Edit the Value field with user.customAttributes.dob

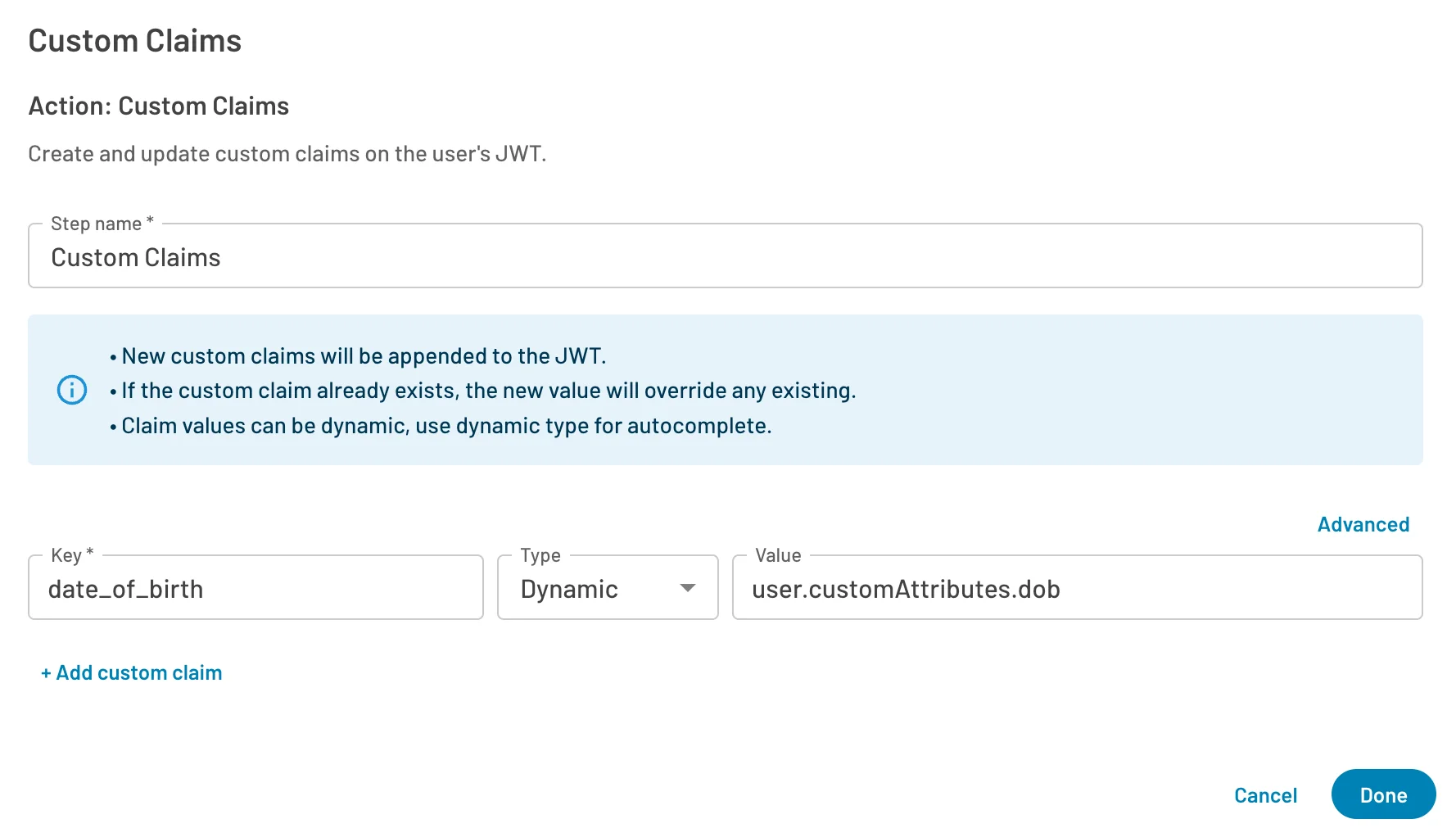[x=906, y=588]
